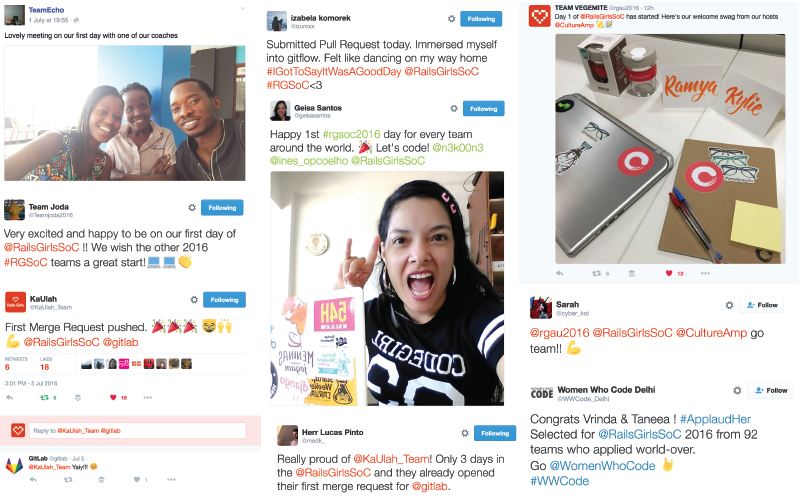Viewport: 800px width, 500px height.
Task: Like the KaUlah first merge request tweet
Action: click(x=113, y=397)
